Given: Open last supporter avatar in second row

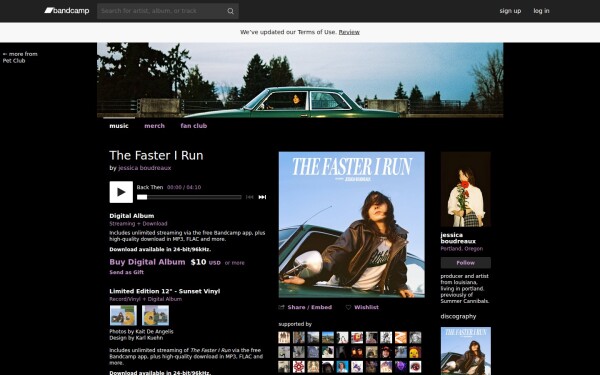Looking at the screenshot, I should point(415,352).
